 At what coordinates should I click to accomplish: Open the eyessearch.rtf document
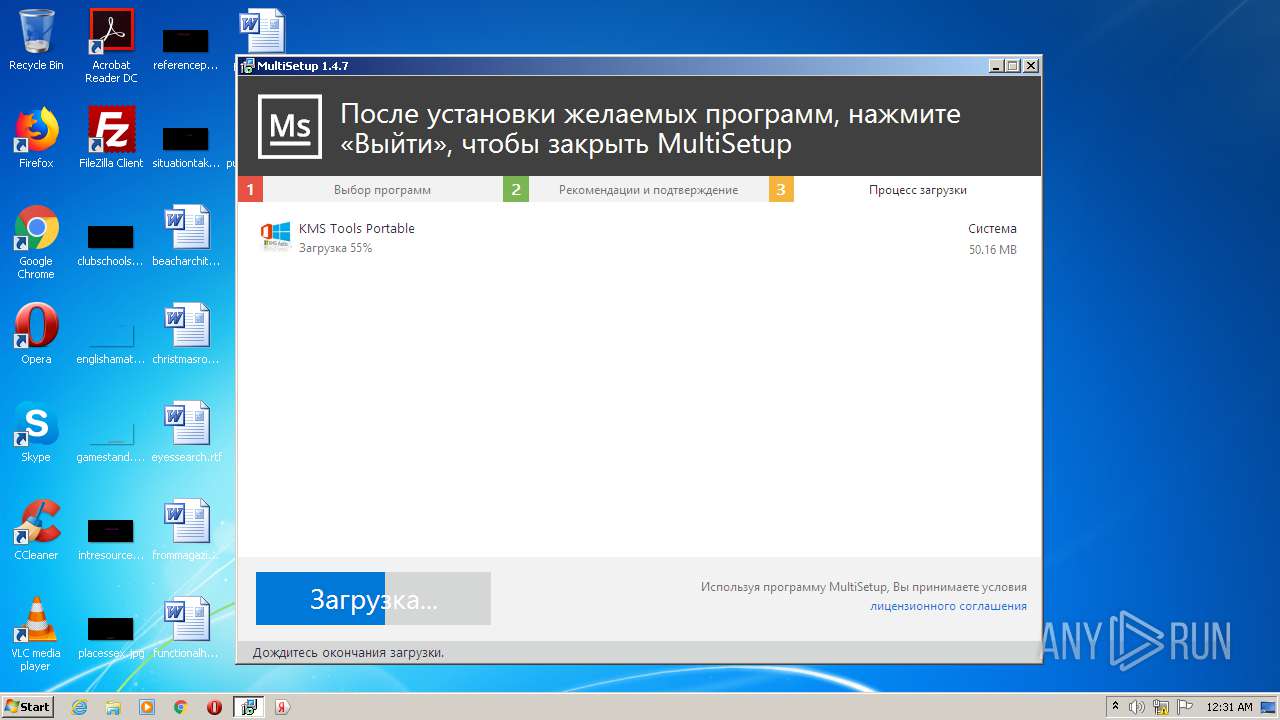(x=186, y=432)
